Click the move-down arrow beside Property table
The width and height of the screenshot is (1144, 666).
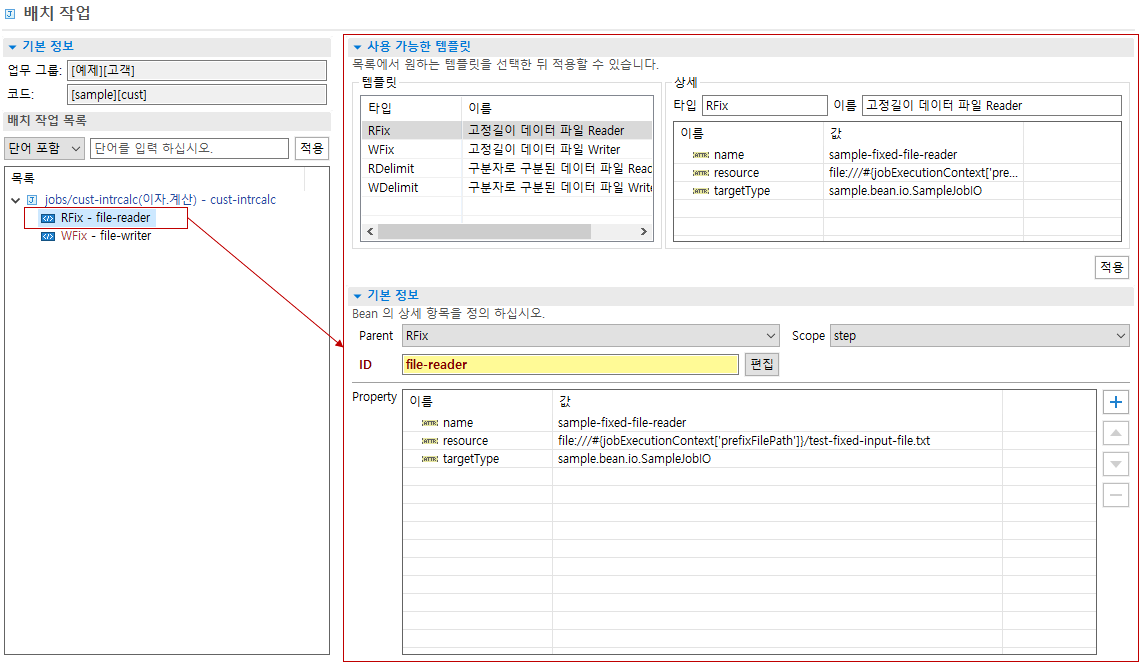pos(1116,464)
